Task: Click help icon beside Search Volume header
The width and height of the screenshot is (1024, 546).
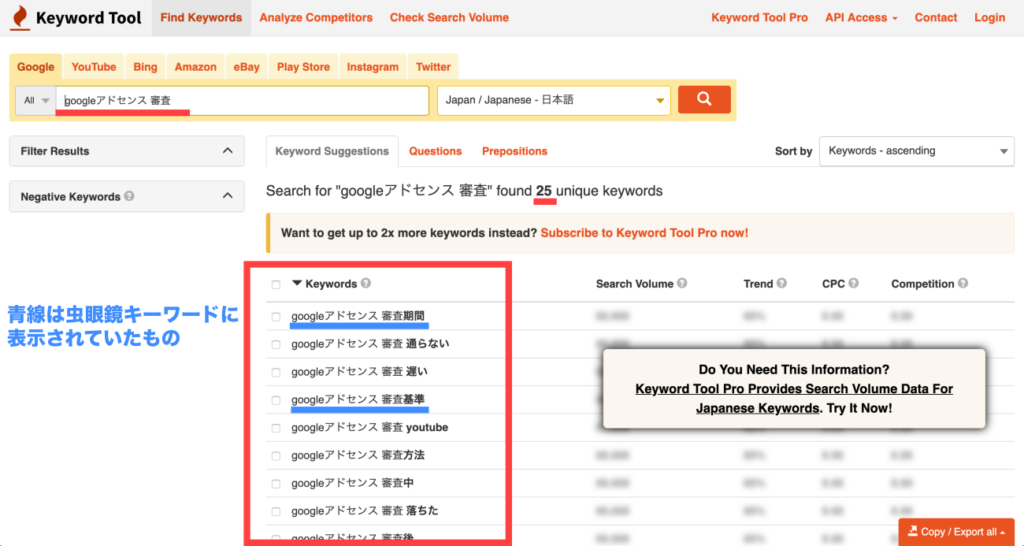Action: 682,284
